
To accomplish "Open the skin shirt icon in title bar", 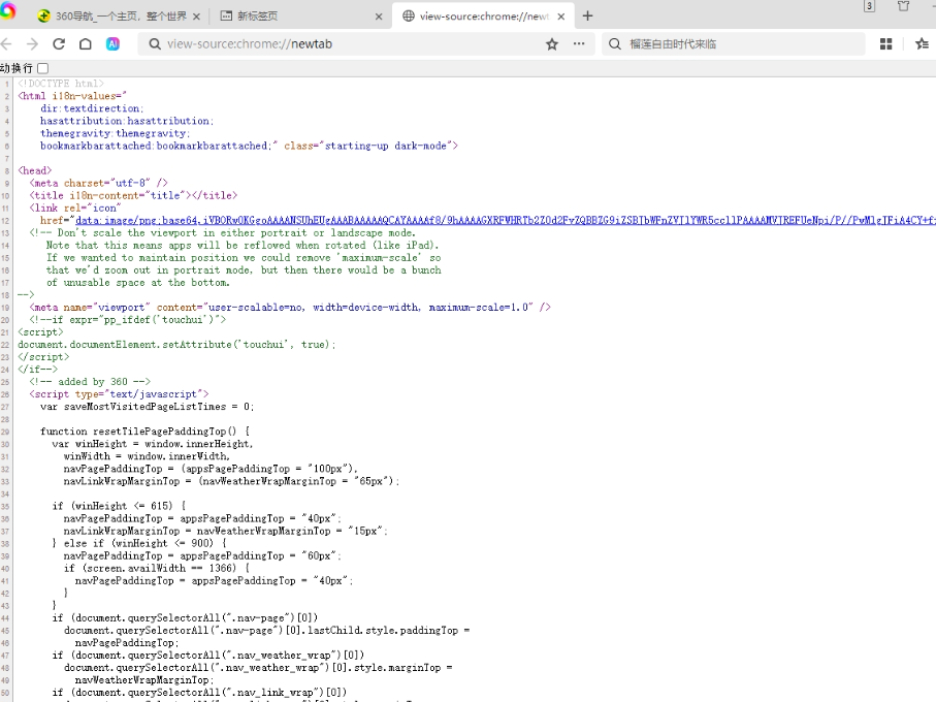I will click(904, 6).
